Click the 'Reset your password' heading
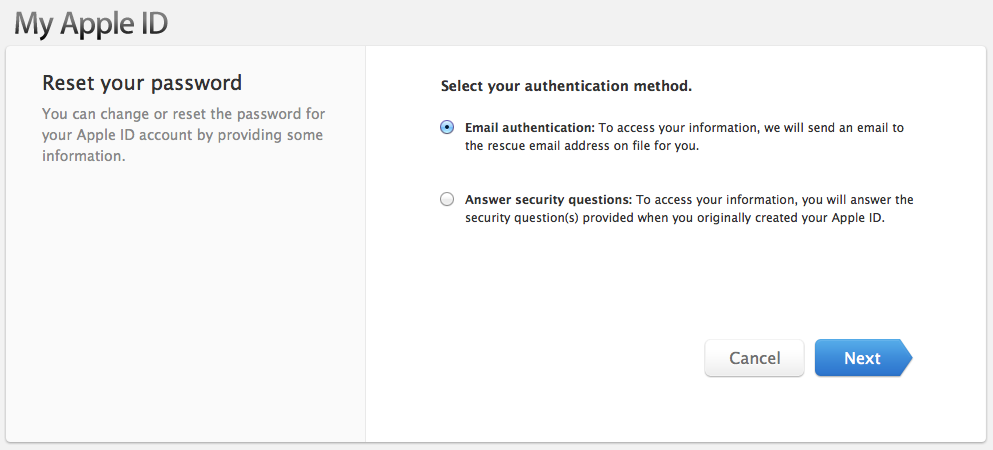993x450 pixels. coord(142,82)
